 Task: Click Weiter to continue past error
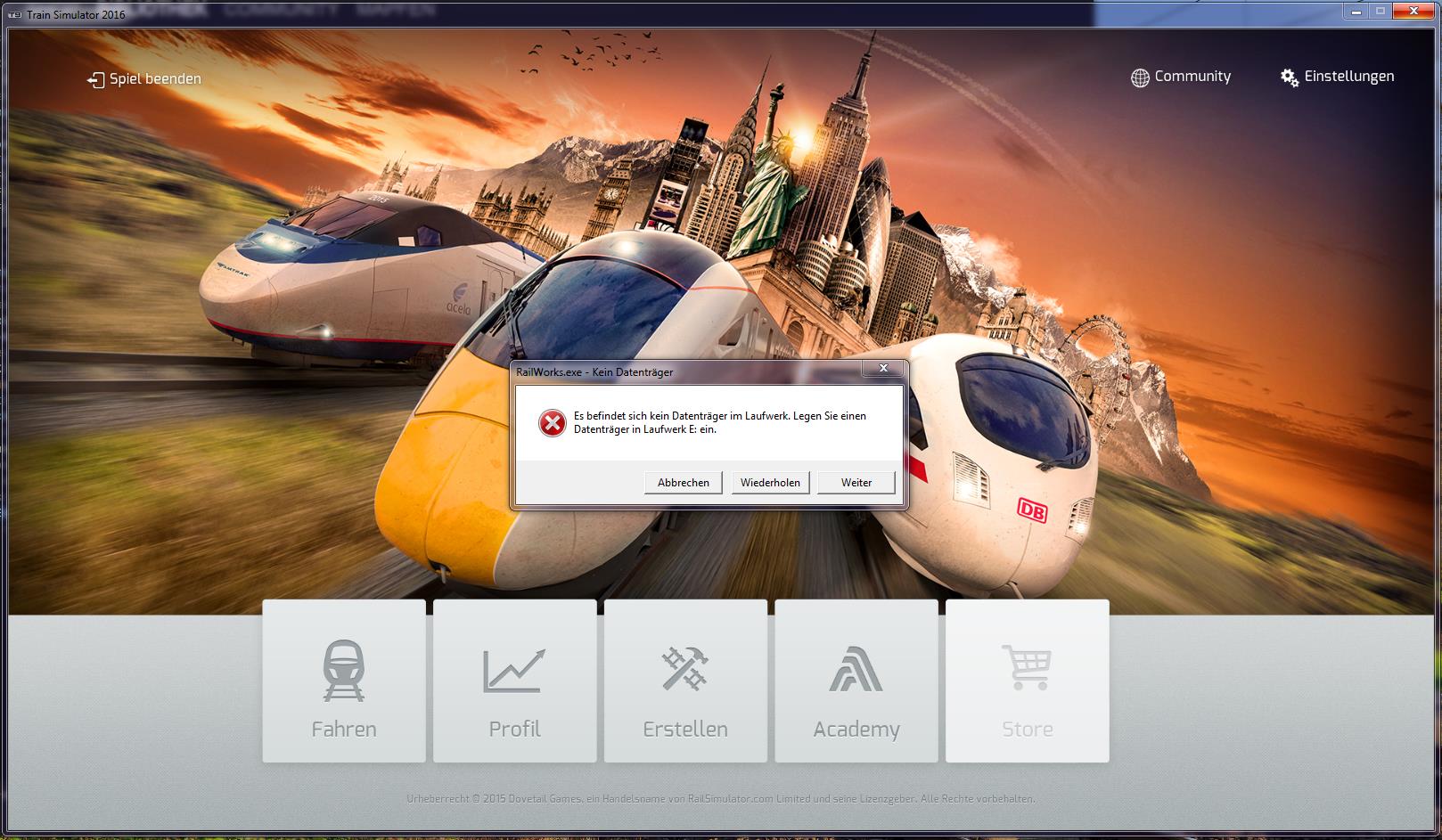pos(856,482)
